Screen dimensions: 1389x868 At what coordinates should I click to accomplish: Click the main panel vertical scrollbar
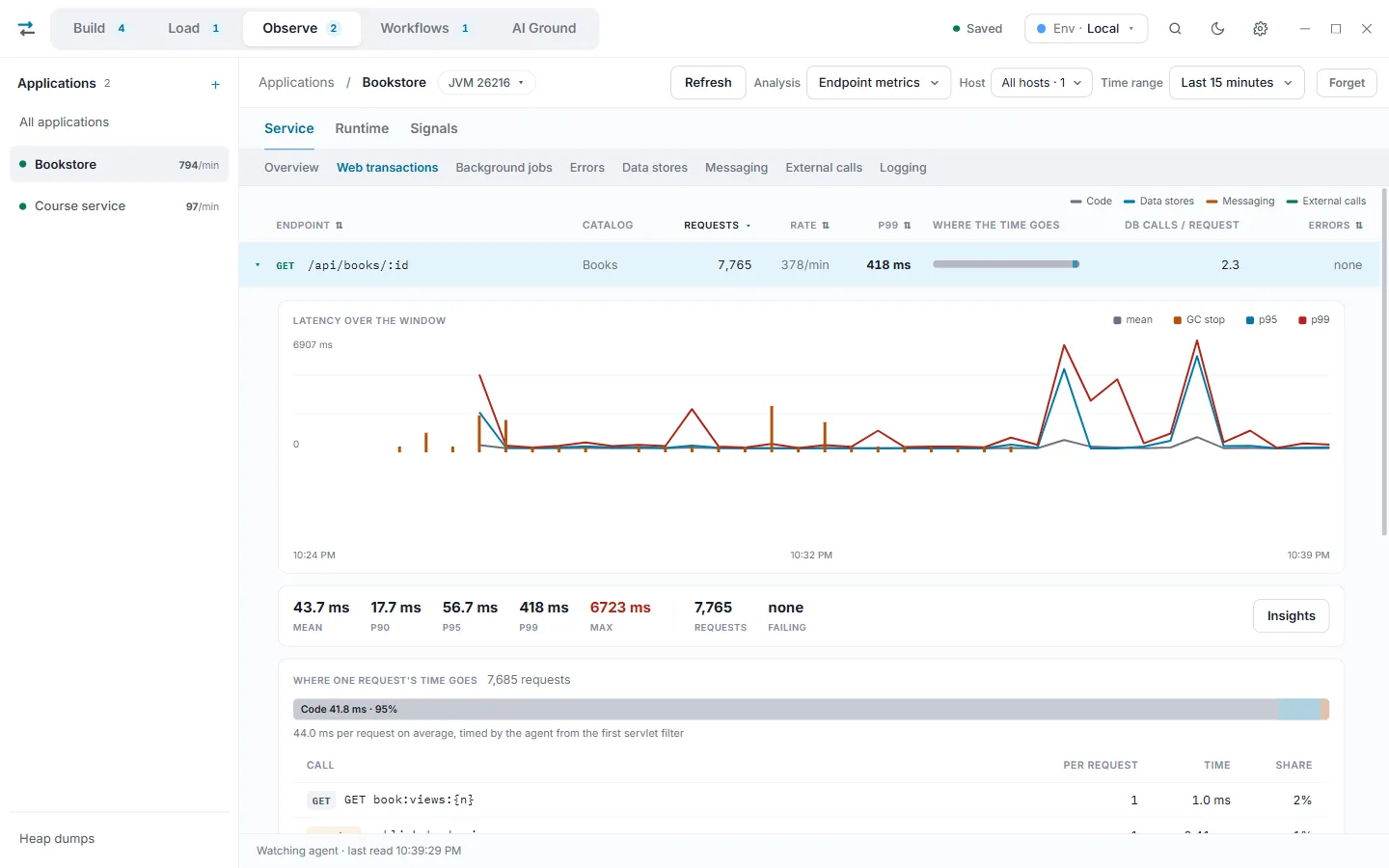[1384, 362]
